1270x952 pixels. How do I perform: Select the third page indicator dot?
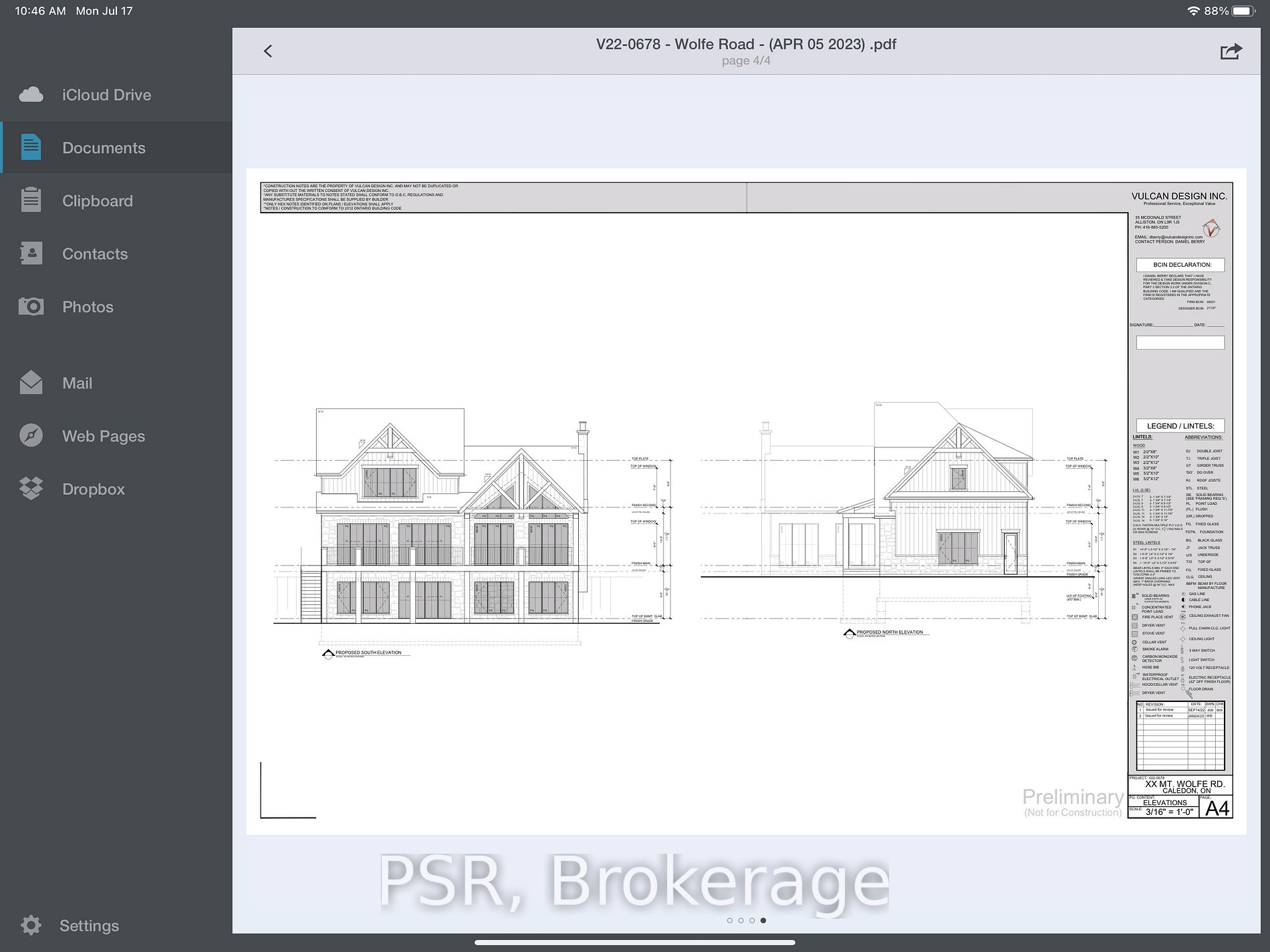pos(752,921)
